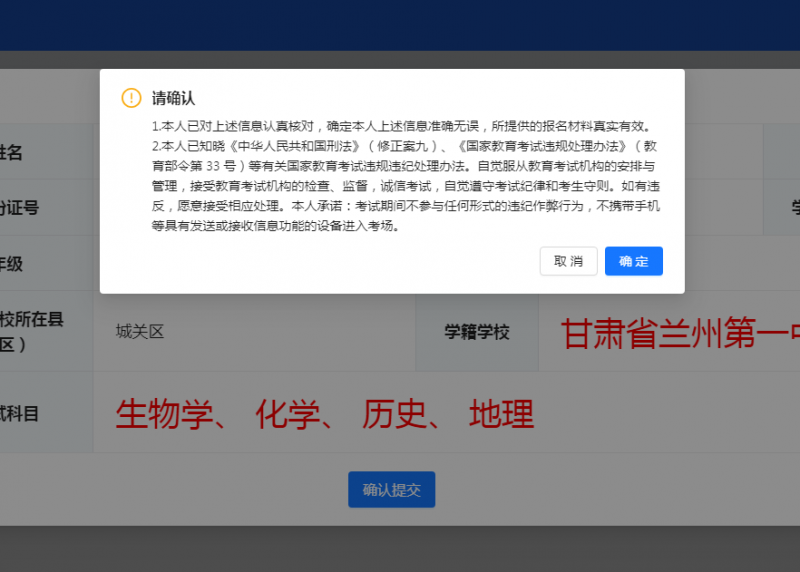Click the 学籍学校 label cell

pyautogui.click(x=477, y=332)
